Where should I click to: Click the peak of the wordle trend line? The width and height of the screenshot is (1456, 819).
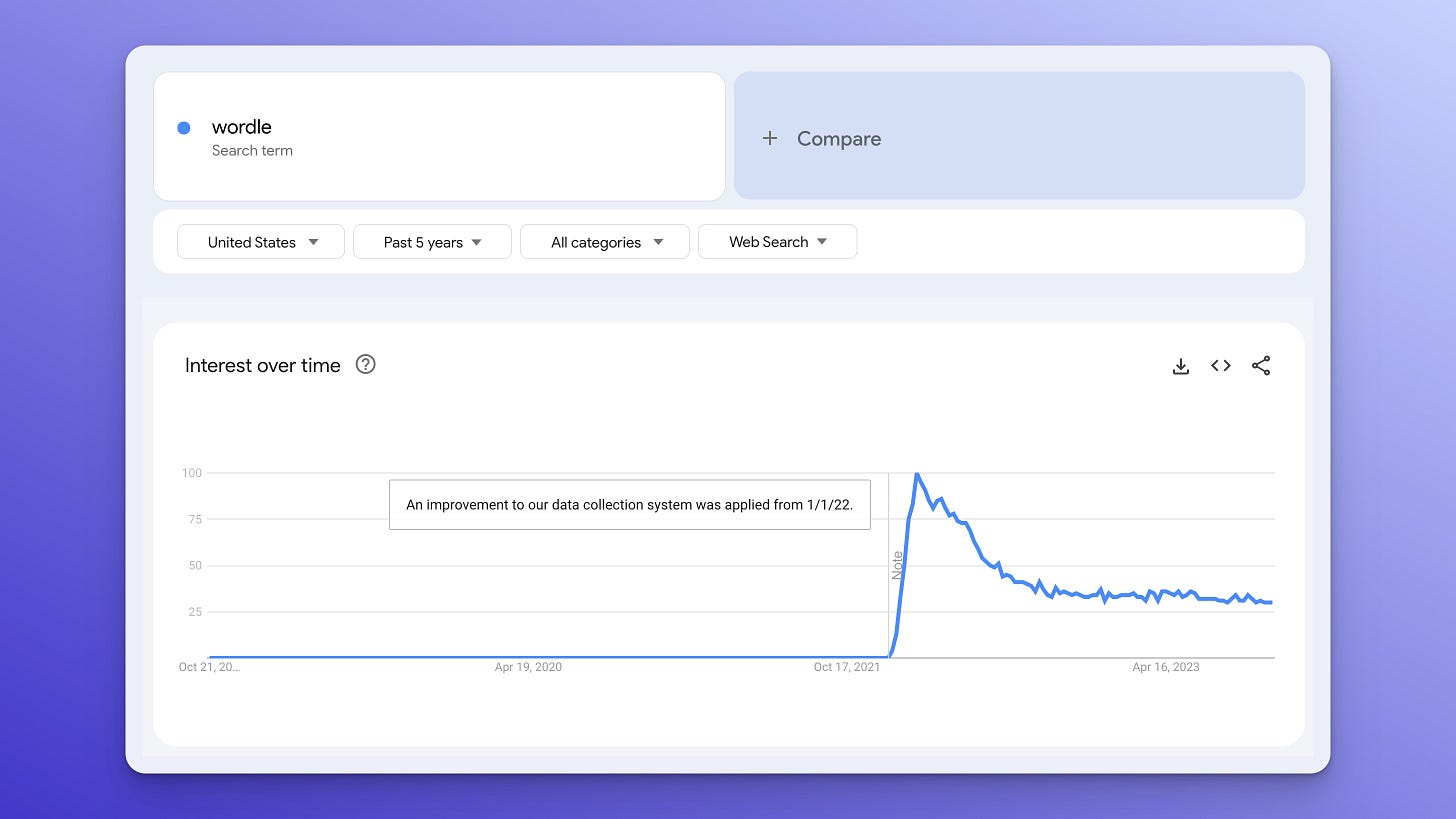coord(916,474)
